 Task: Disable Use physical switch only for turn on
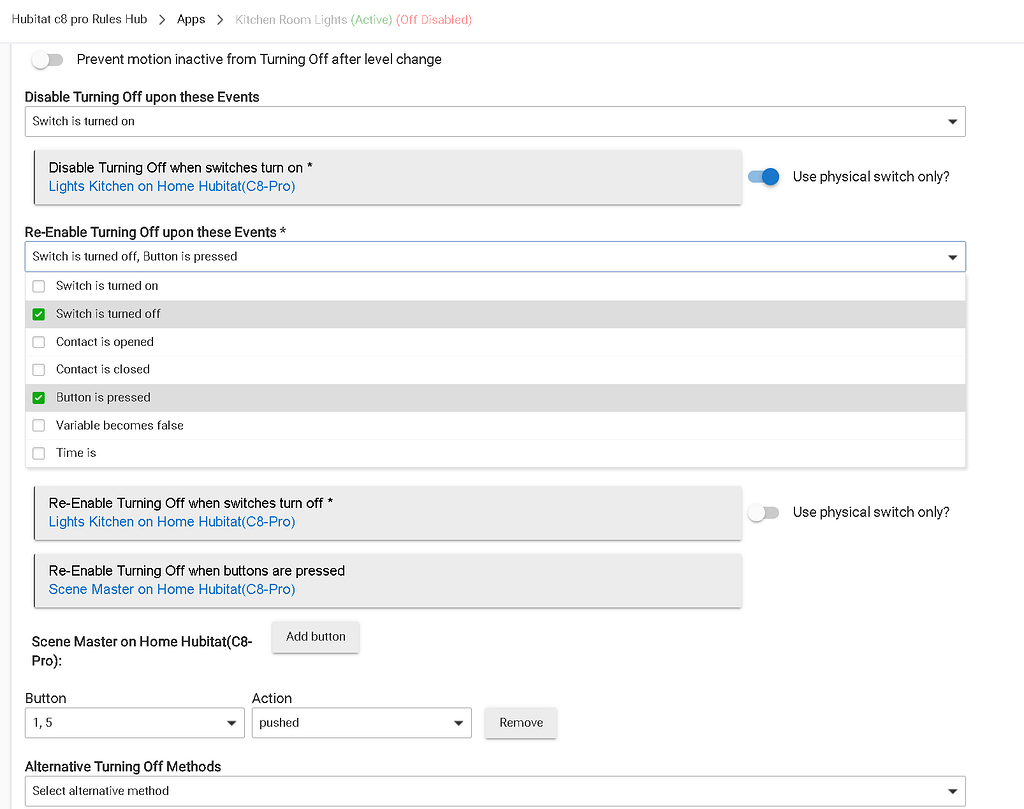point(764,177)
